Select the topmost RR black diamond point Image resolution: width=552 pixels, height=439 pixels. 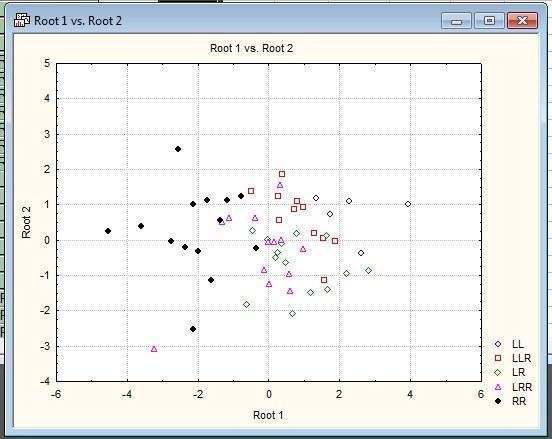pos(178,149)
